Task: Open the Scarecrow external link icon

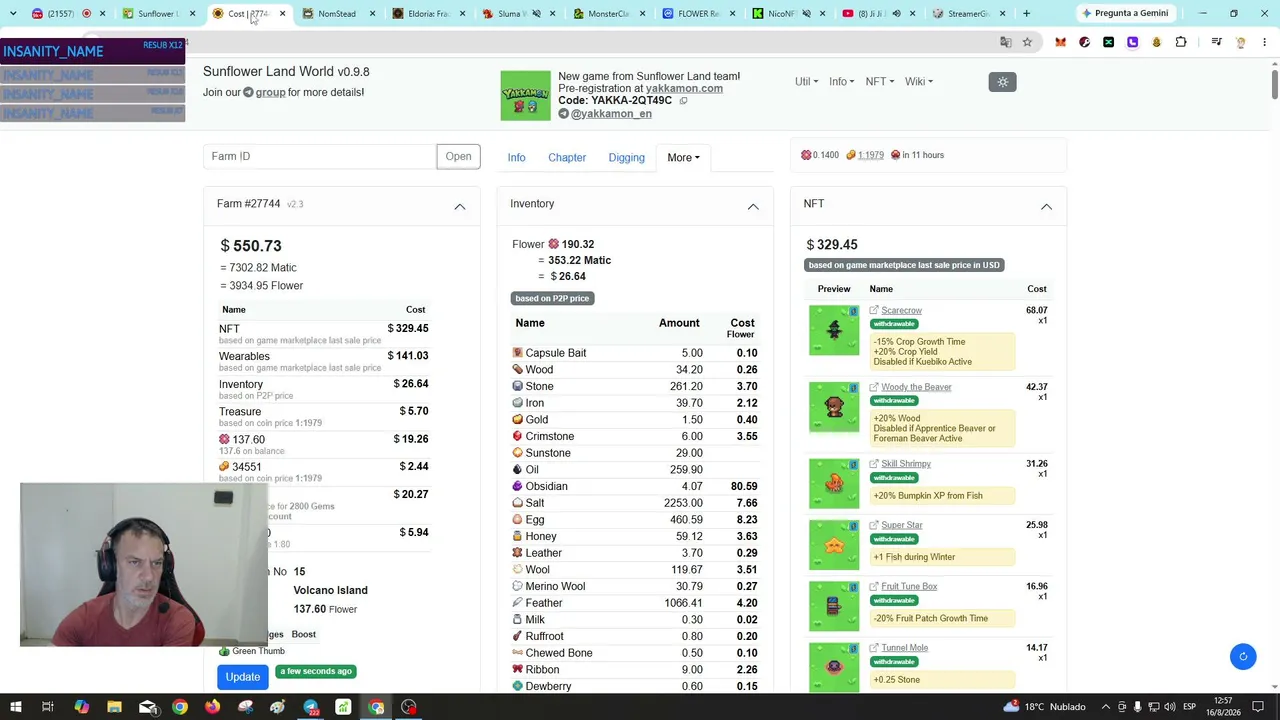Action: 874,310
